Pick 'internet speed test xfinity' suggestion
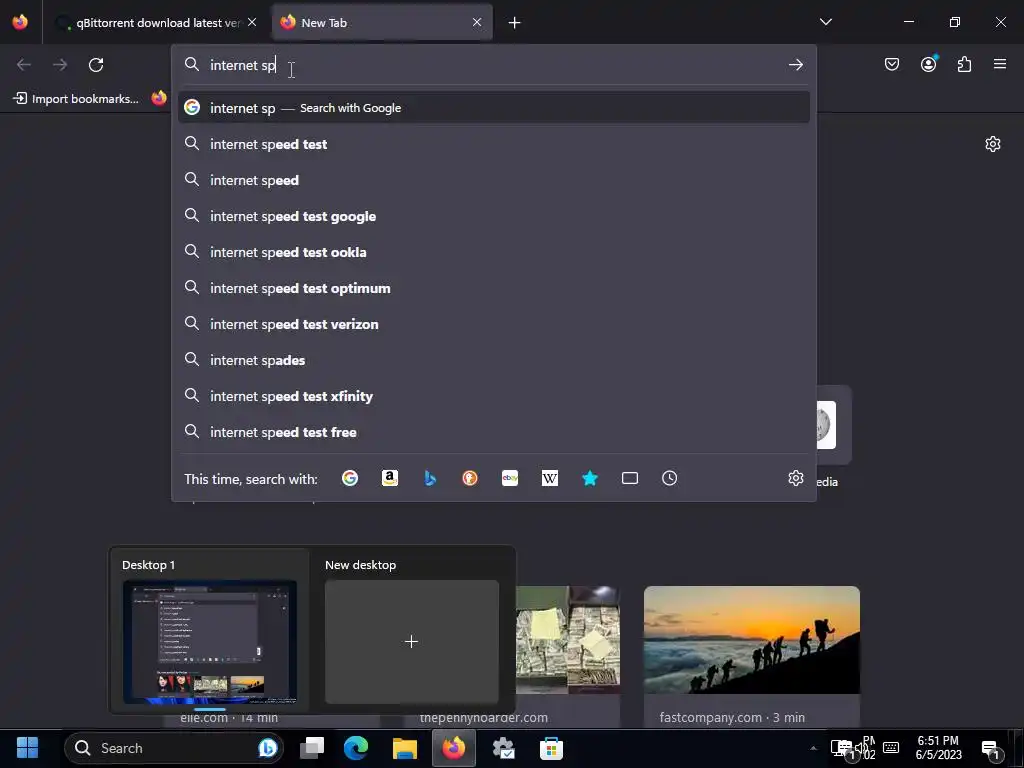 coord(494,396)
